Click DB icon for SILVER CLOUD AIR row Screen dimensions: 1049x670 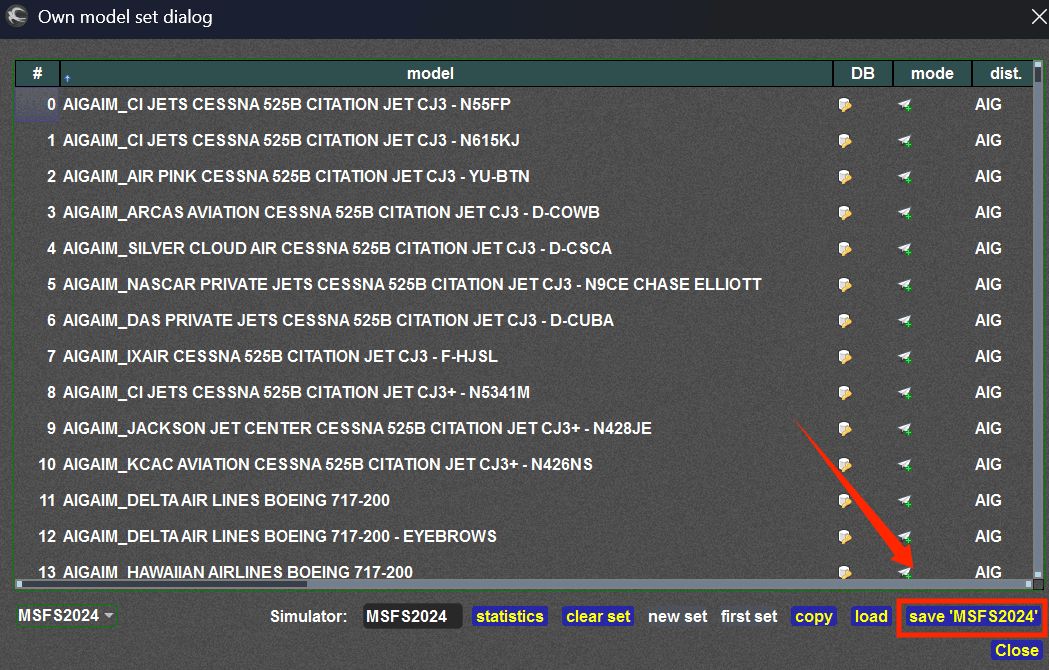(x=845, y=249)
